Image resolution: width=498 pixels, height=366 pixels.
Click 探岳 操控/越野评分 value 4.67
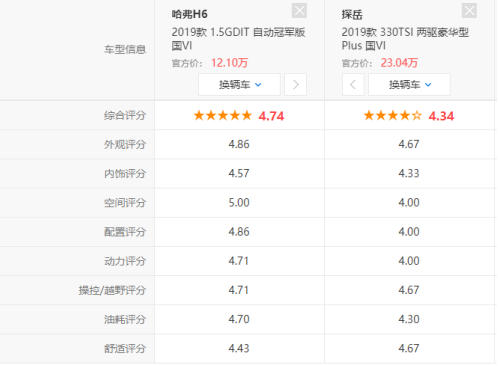tap(409, 290)
